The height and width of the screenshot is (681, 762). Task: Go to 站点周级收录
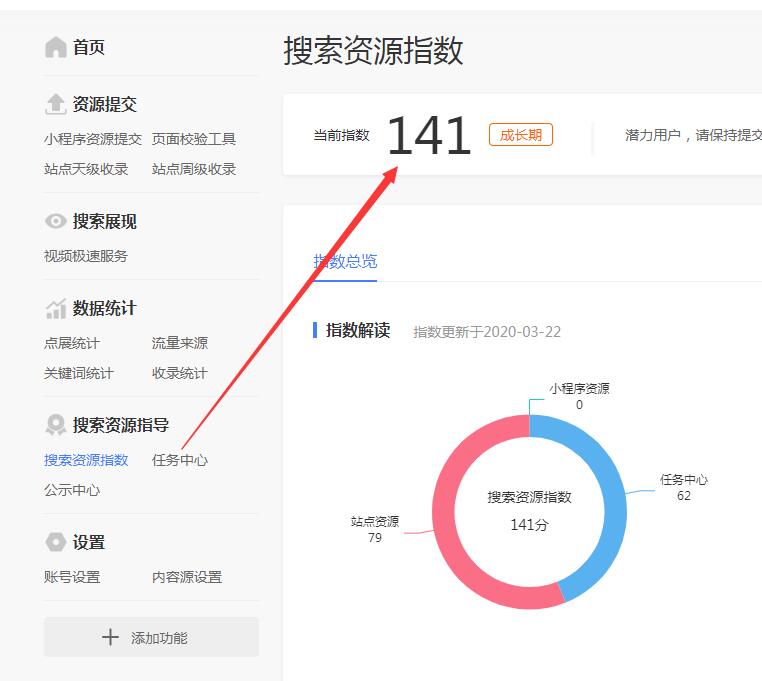(194, 169)
